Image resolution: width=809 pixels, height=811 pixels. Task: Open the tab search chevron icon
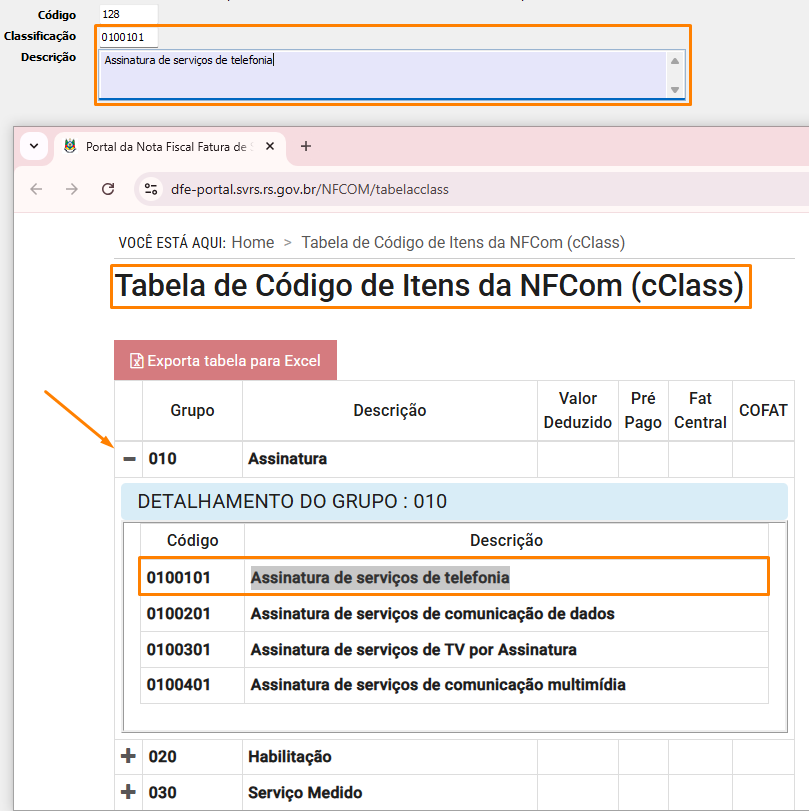pyautogui.click(x=33, y=145)
